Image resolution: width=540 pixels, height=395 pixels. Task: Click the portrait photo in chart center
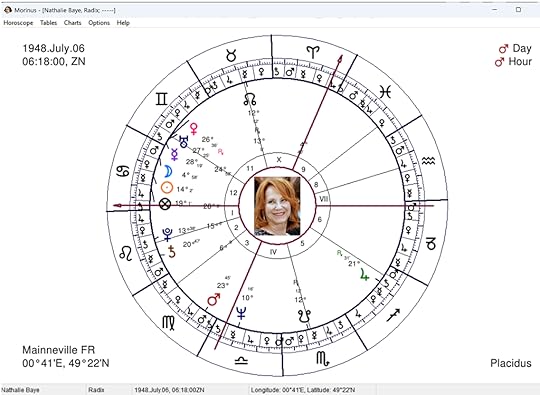click(277, 206)
